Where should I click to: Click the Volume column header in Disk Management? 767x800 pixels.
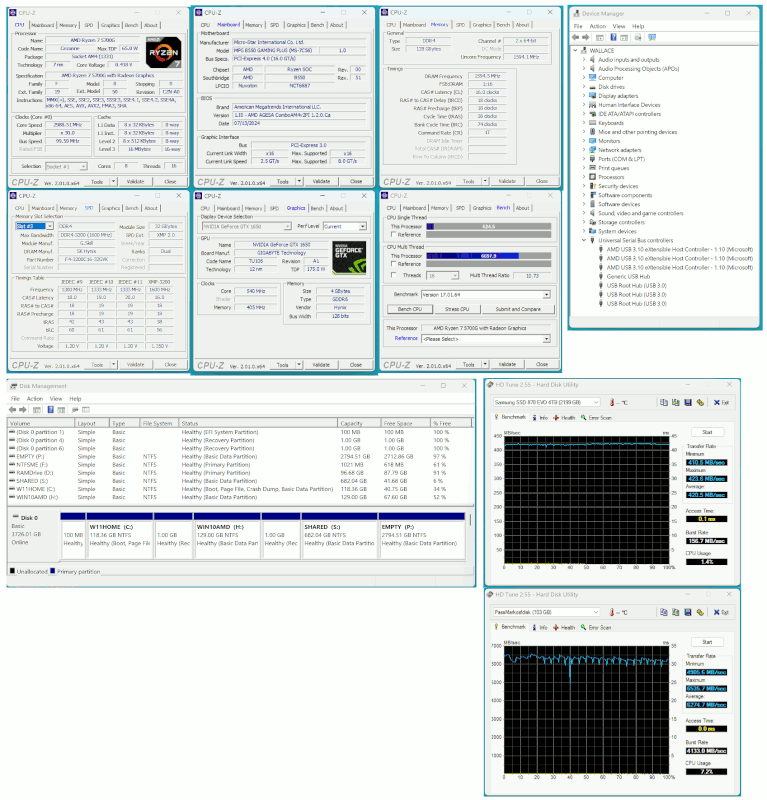pos(41,423)
